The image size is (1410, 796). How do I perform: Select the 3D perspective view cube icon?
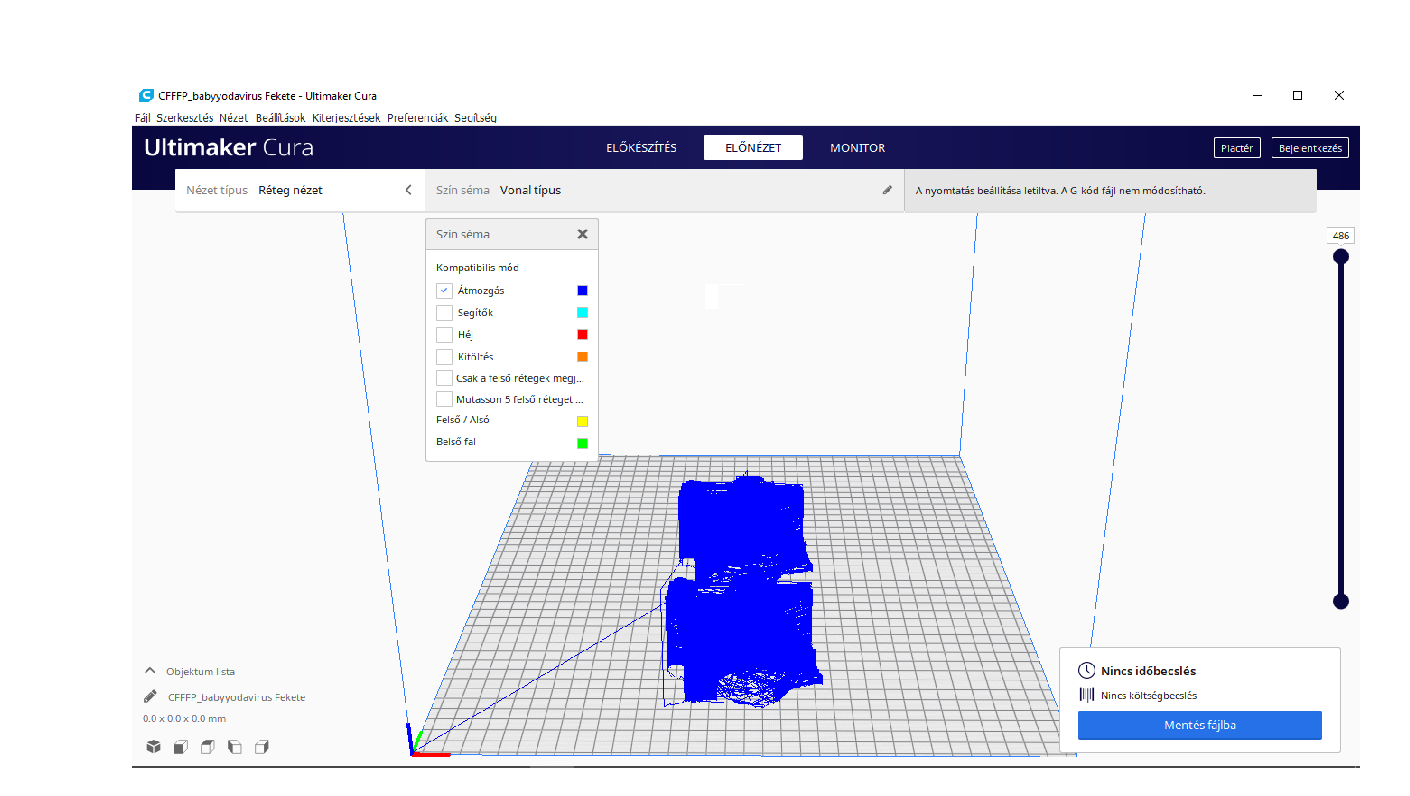153,746
